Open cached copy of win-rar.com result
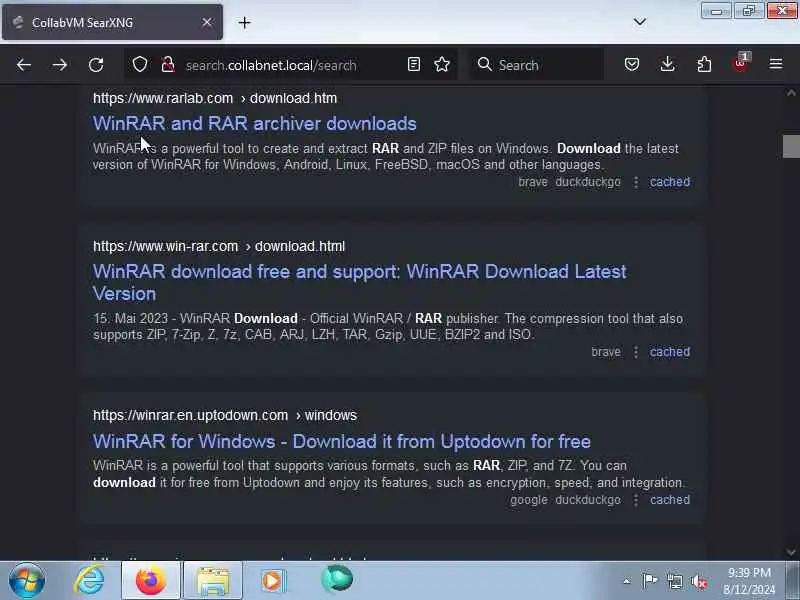Image resolution: width=800 pixels, height=600 pixels. coord(669,352)
